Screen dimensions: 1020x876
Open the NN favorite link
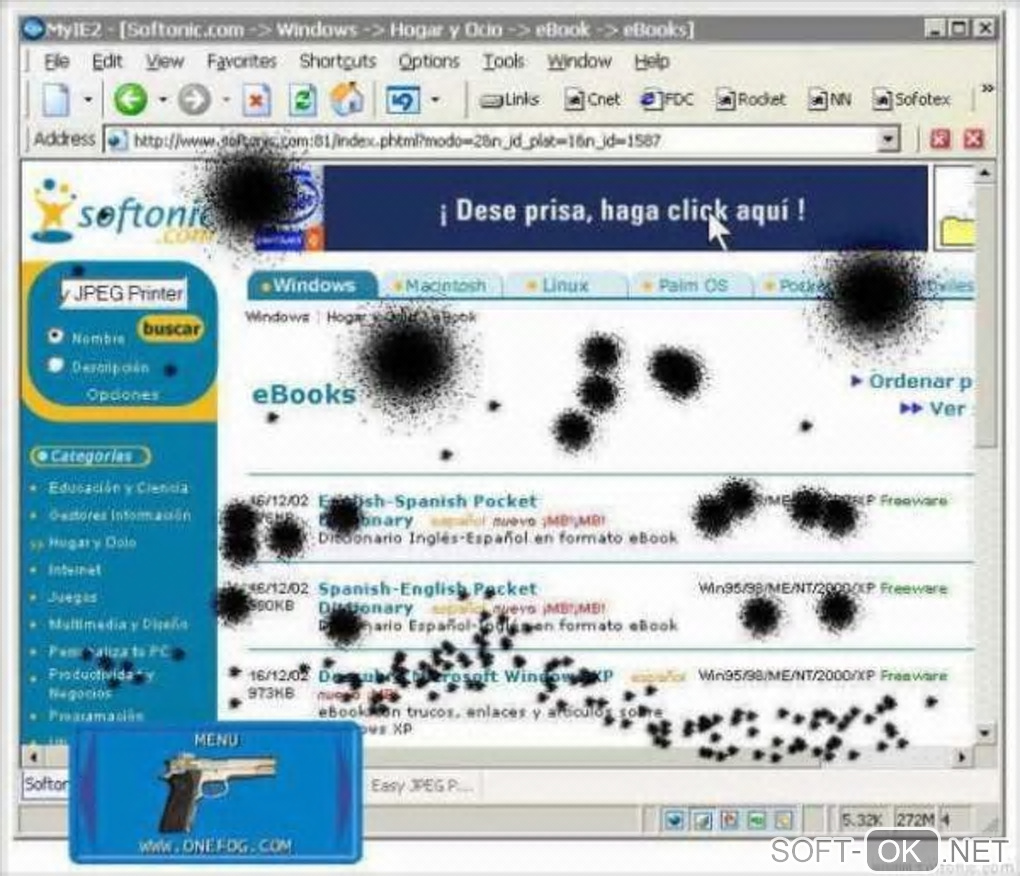829,100
